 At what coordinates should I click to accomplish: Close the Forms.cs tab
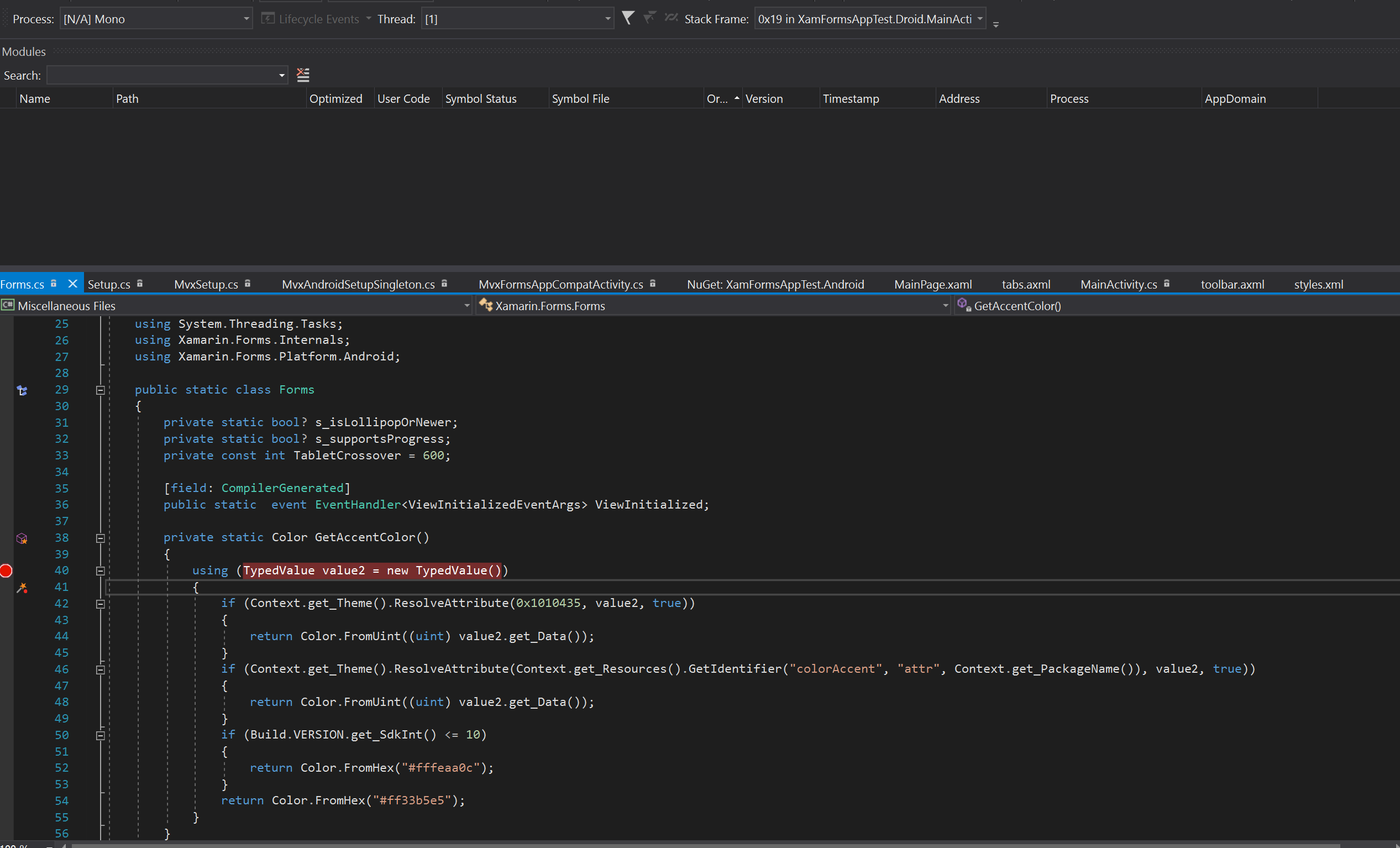click(x=73, y=284)
